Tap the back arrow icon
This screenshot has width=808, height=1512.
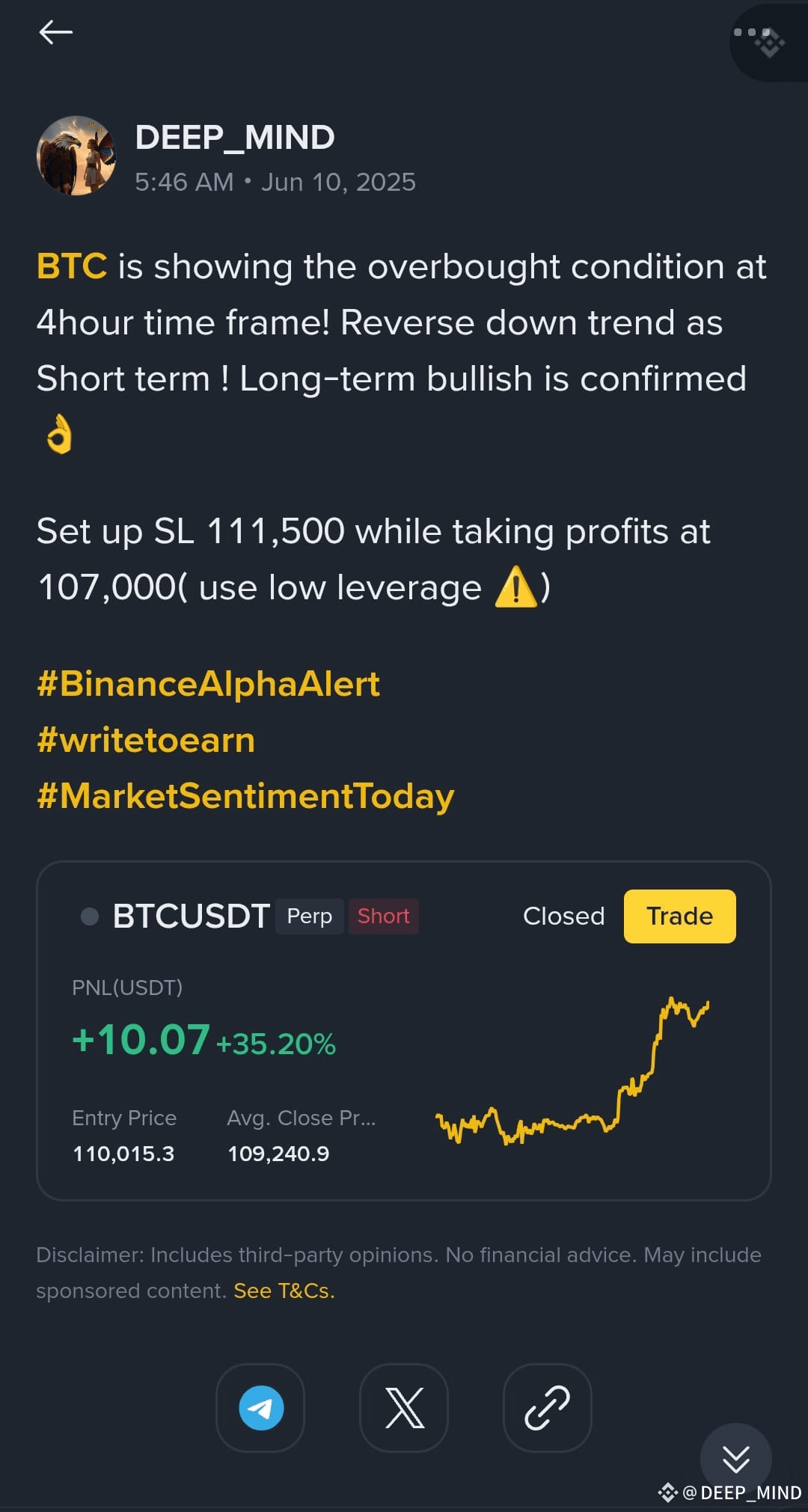point(55,32)
